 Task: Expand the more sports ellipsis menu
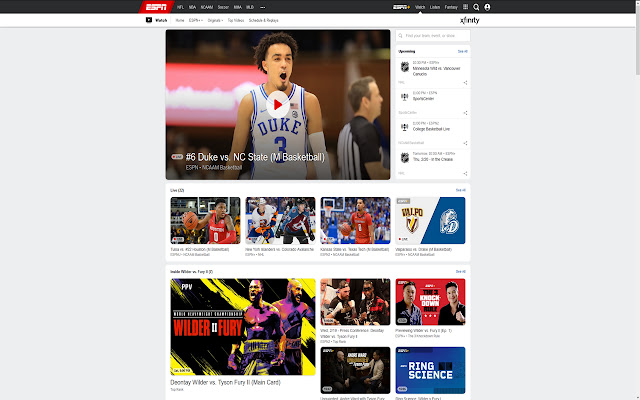pyautogui.click(x=262, y=7)
